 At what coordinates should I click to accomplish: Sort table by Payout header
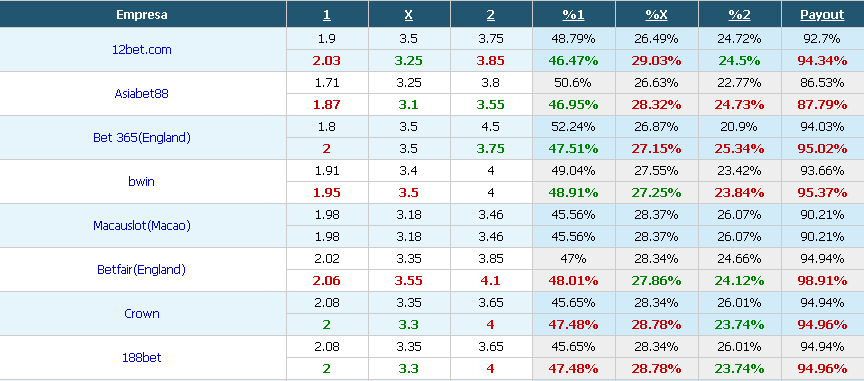[x=822, y=15]
